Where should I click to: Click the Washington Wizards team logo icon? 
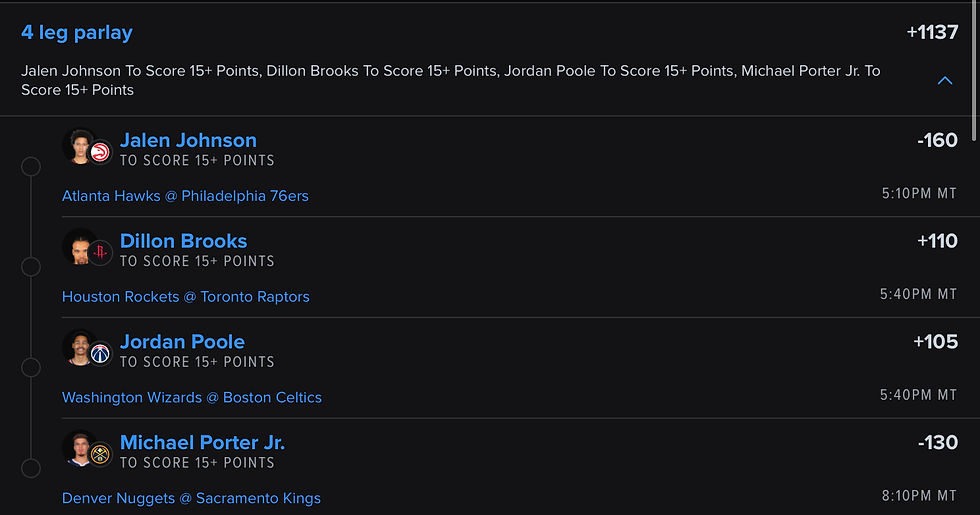click(100, 354)
